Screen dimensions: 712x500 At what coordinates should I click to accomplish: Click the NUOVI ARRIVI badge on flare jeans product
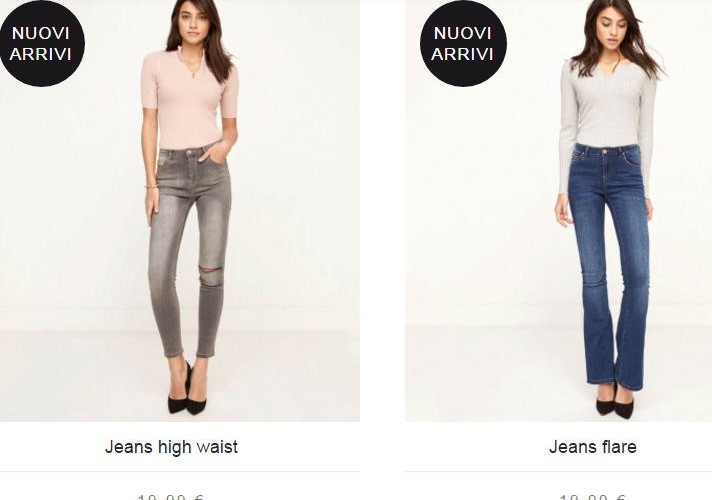click(x=463, y=44)
